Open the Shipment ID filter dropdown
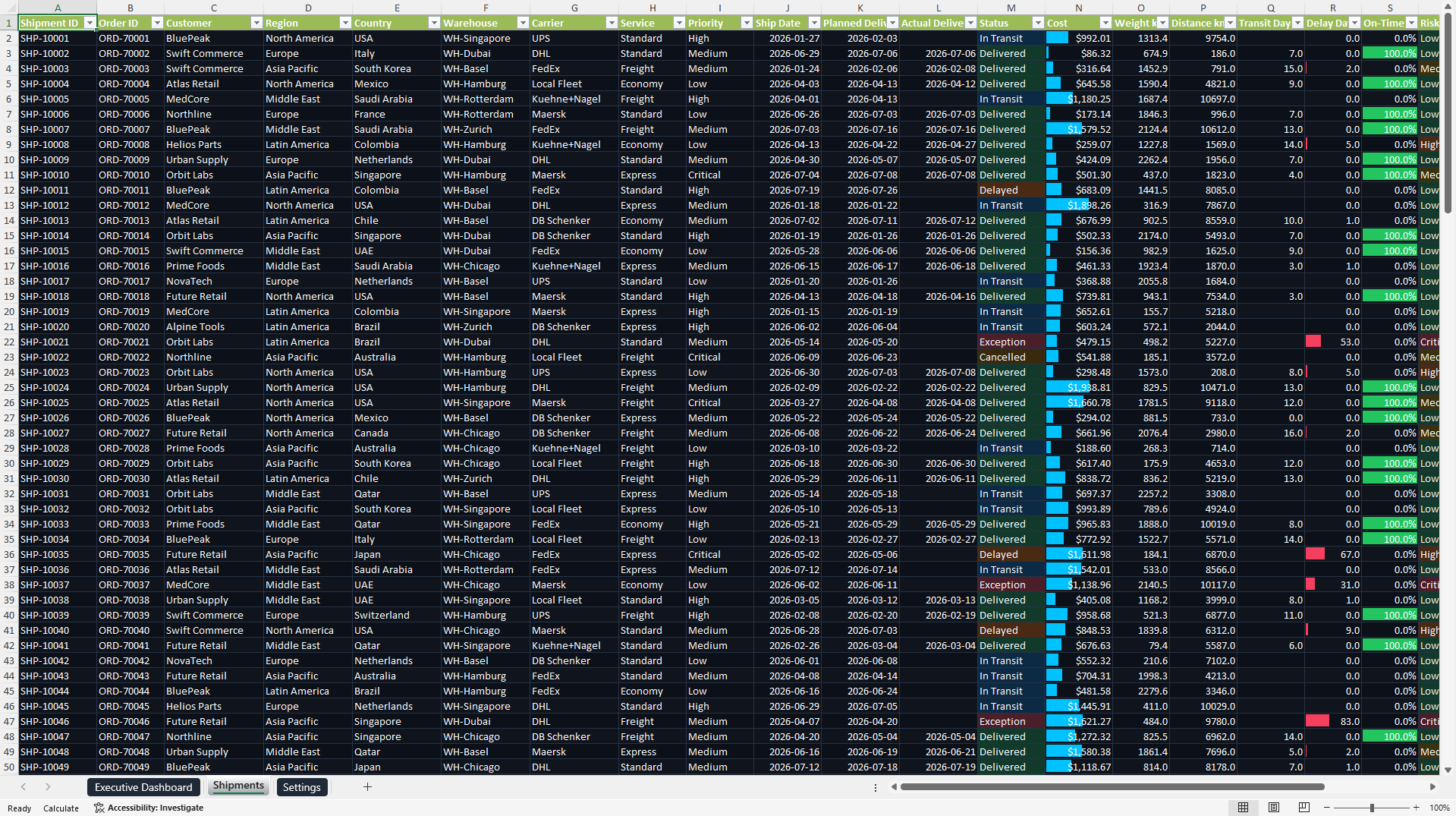This screenshot has height=816, width=1456. coord(90,23)
